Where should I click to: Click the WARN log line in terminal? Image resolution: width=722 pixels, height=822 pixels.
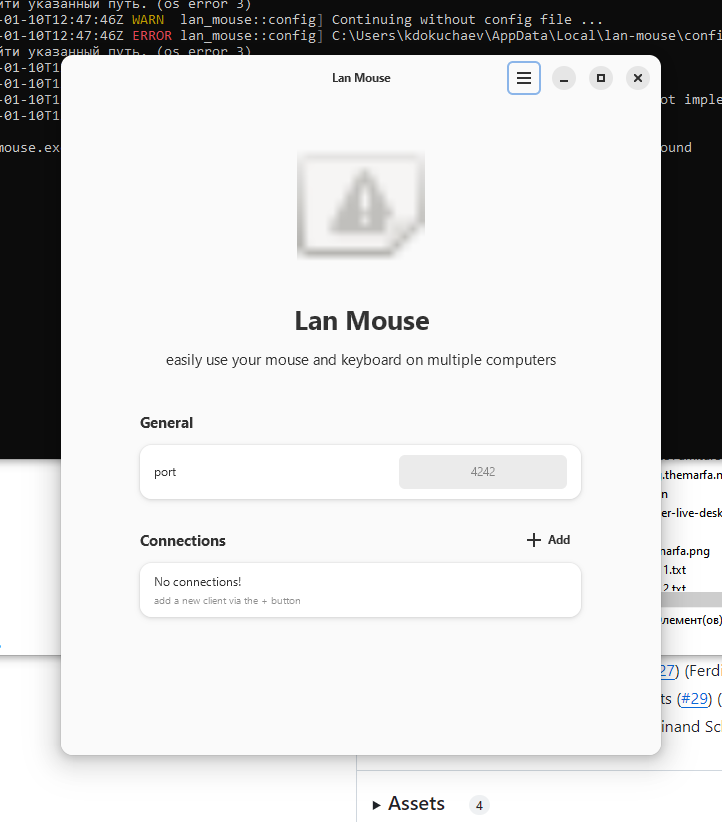301,20
